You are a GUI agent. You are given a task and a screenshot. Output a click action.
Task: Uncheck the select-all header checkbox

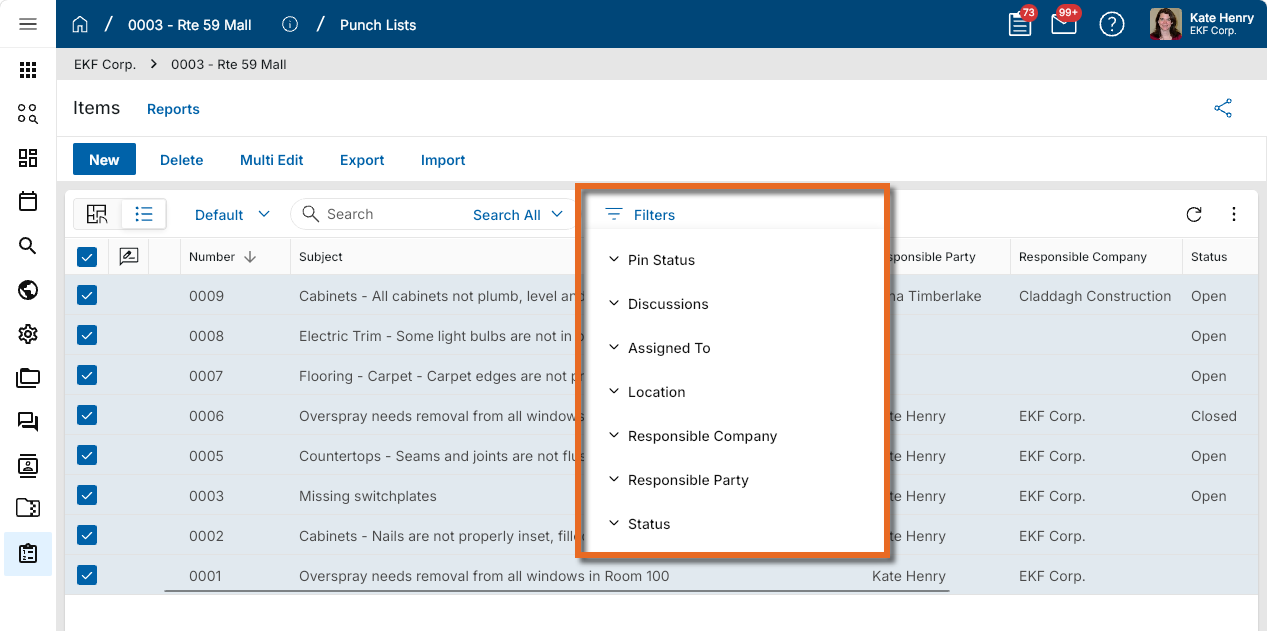pyautogui.click(x=87, y=257)
